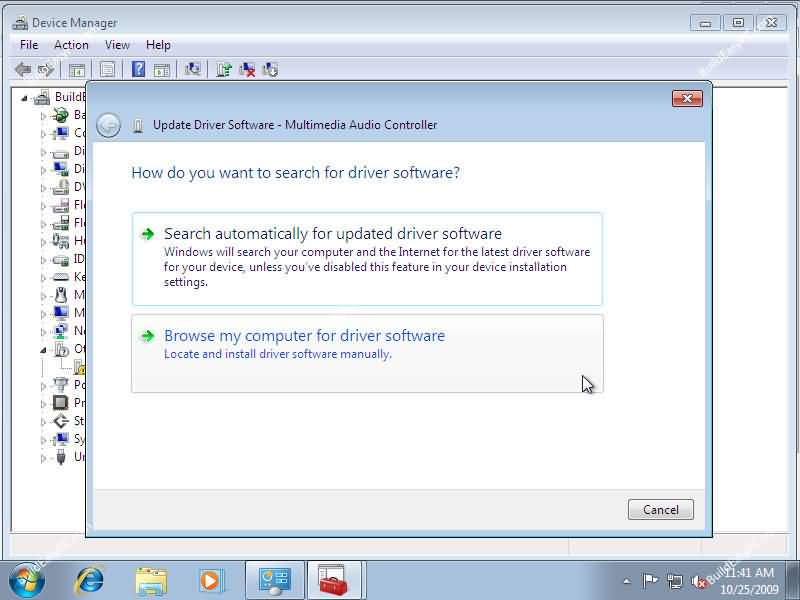Expand the Universal Serial Bus node arrow

[x=43, y=458]
